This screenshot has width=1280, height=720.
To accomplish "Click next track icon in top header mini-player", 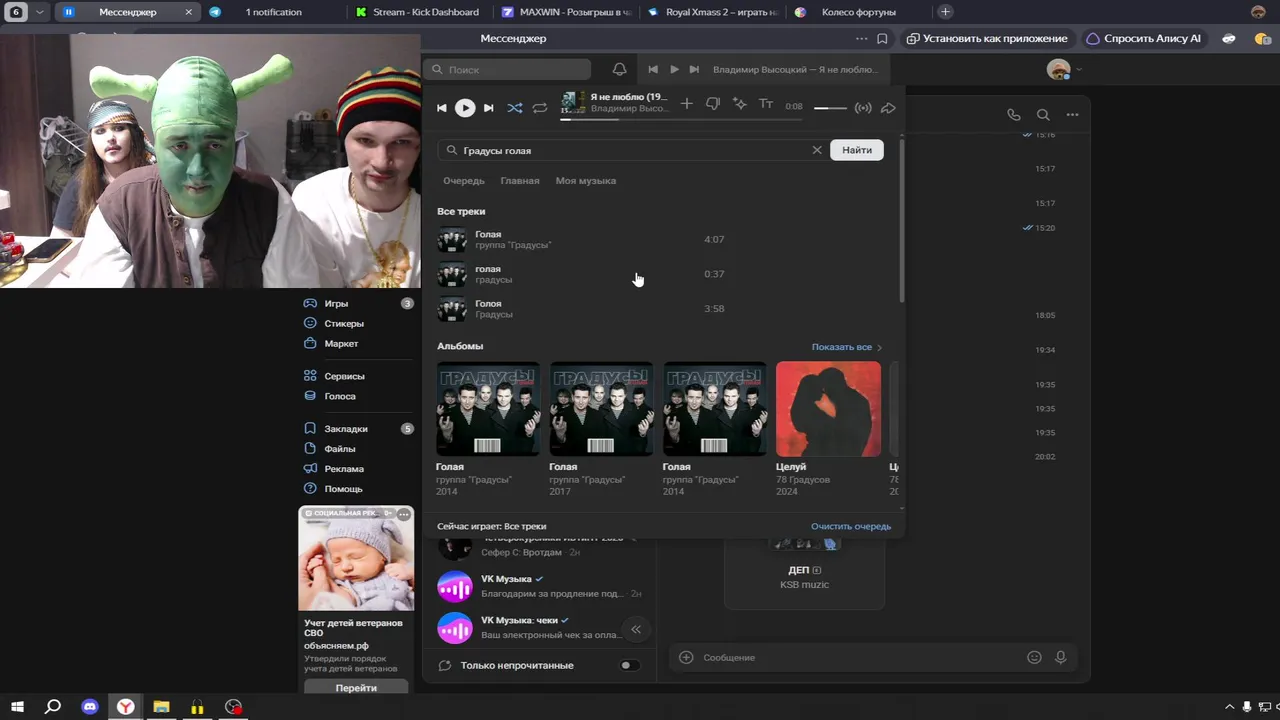I will 694,70.
